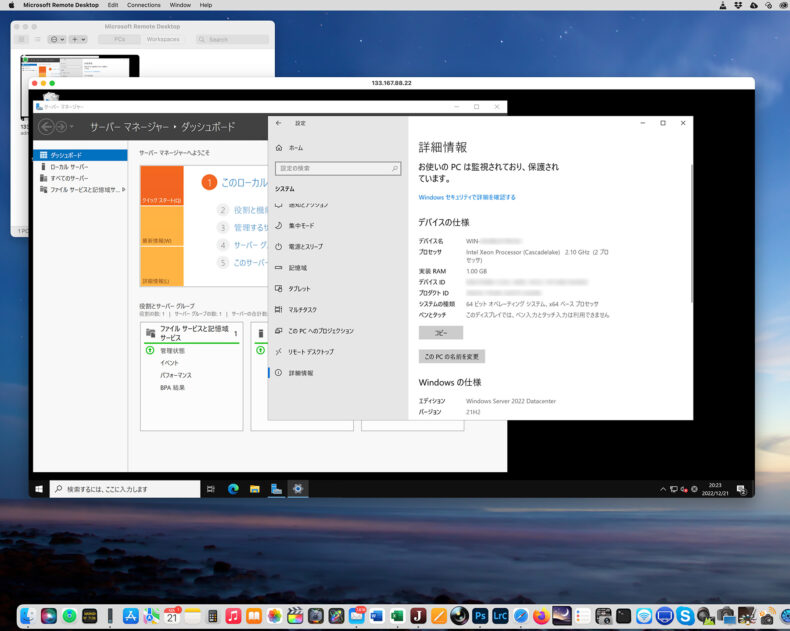Viewport: 790px width, 631px height.
Task: Open Microsoft Edge from the Windows taskbar
Action: click(233, 489)
